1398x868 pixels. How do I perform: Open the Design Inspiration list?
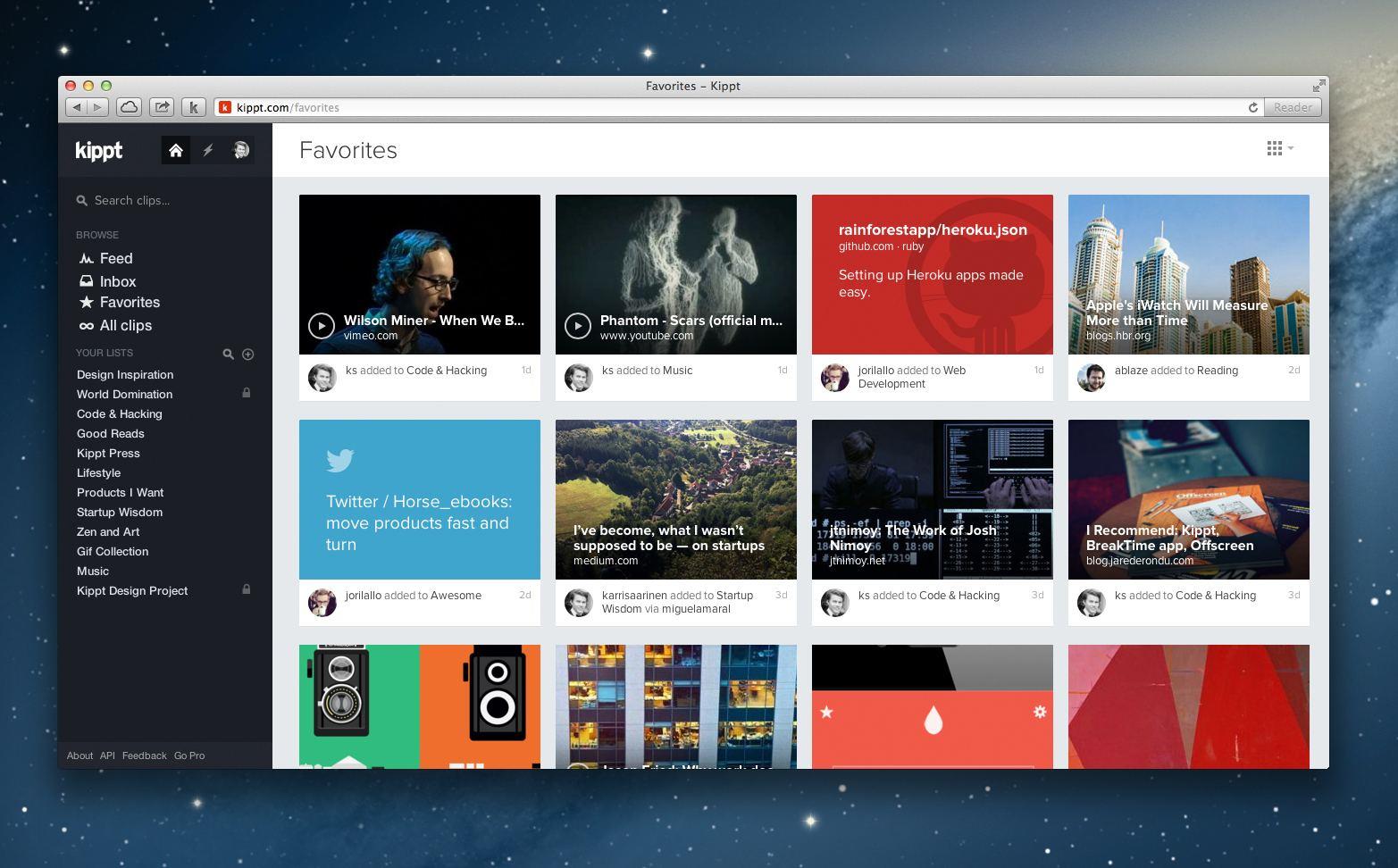tap(125, 374)
